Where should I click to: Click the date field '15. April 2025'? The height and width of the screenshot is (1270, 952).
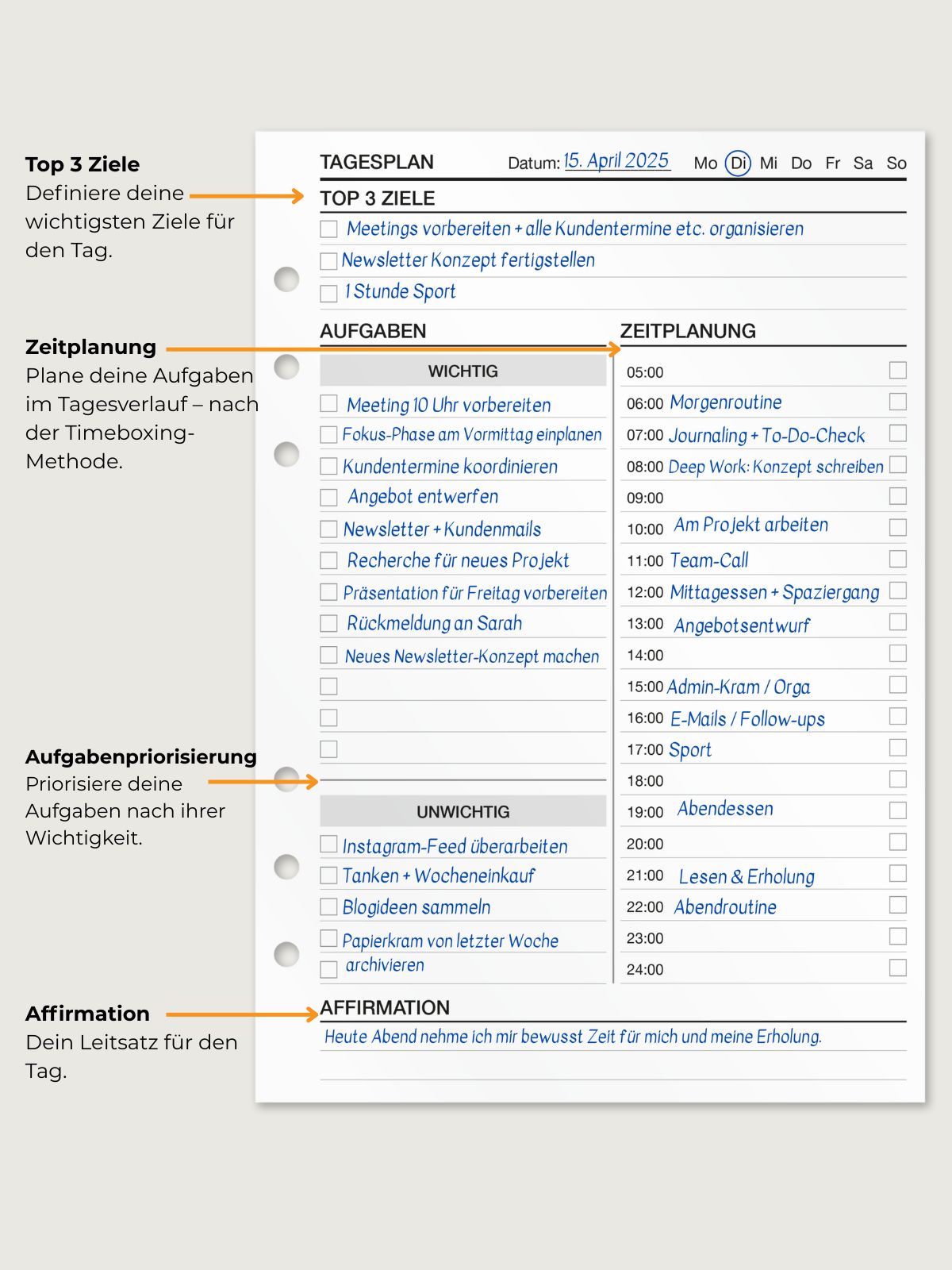[x=616, y=161]
